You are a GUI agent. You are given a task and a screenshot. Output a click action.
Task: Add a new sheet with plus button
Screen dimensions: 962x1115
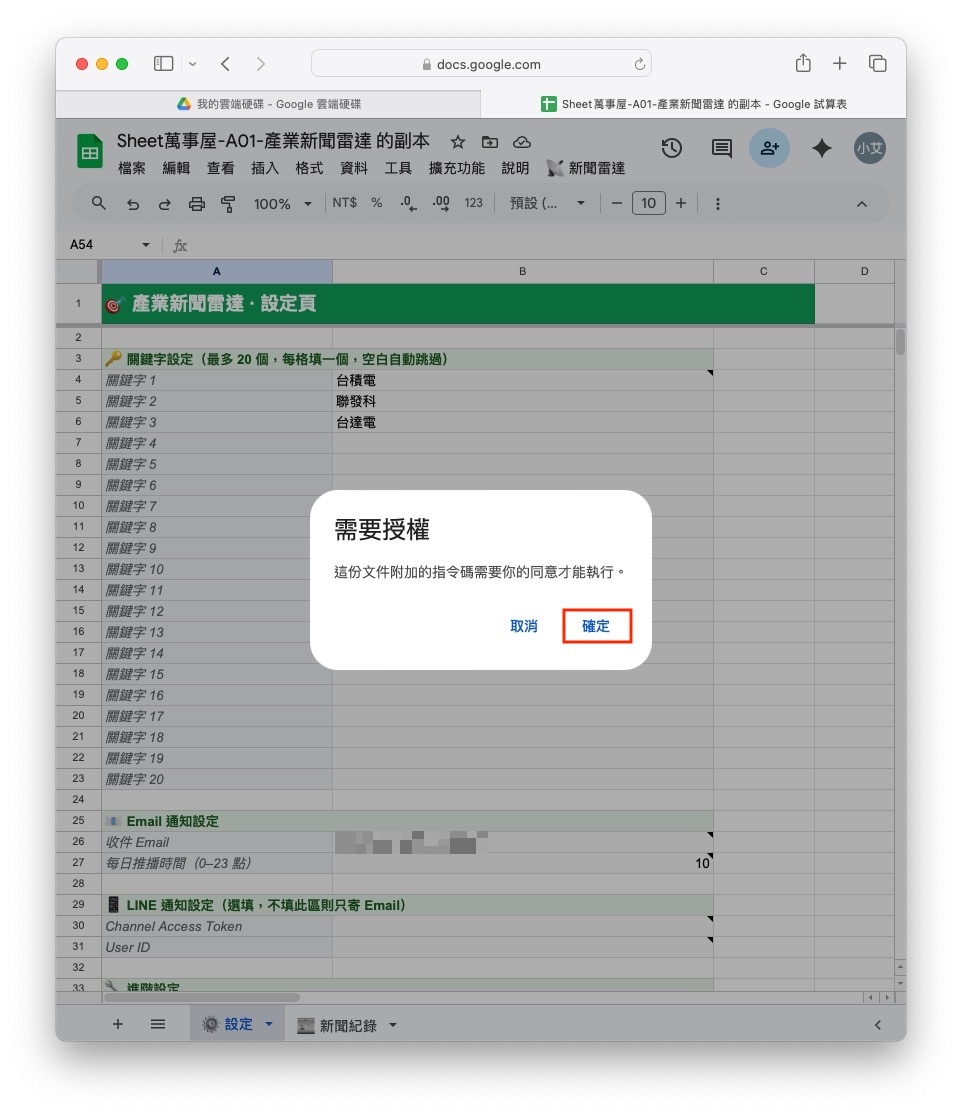(x=118, y=1024)
